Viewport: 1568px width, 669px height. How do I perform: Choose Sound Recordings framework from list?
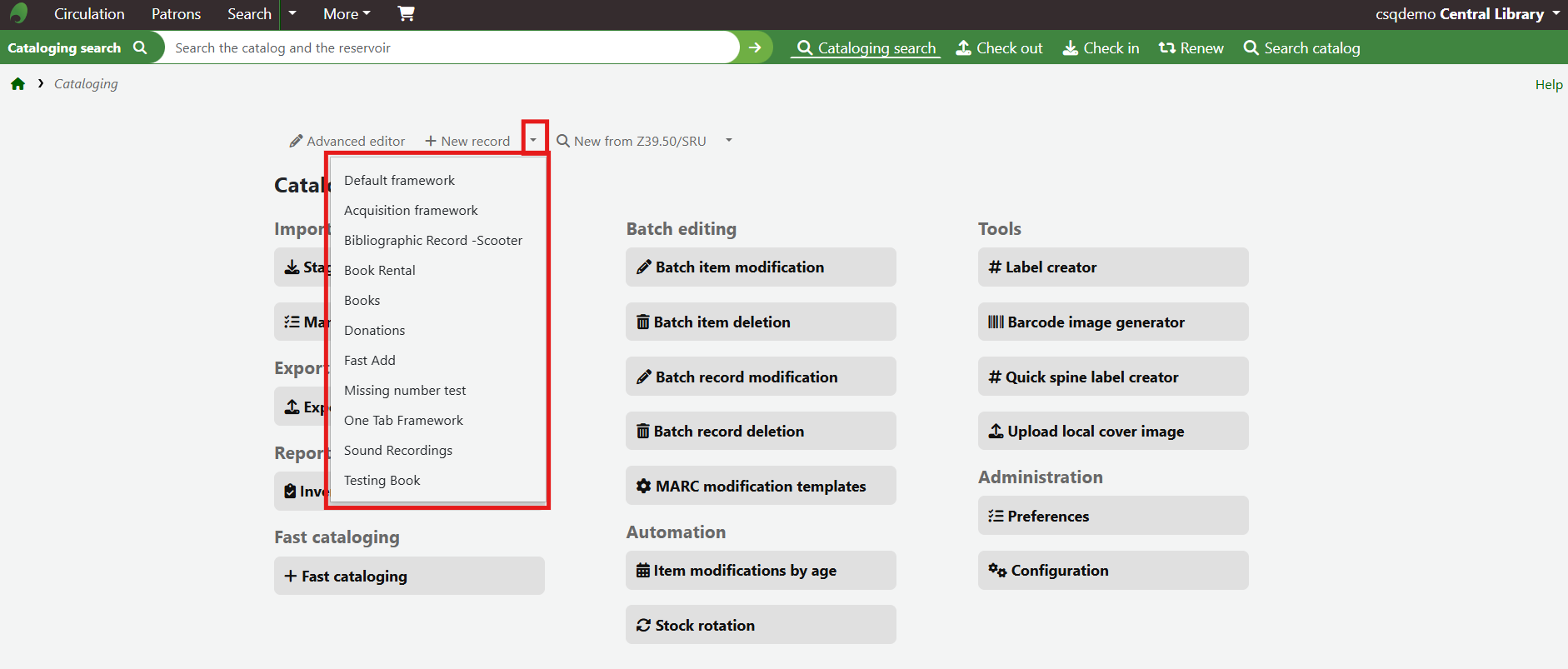pos(398,450)
